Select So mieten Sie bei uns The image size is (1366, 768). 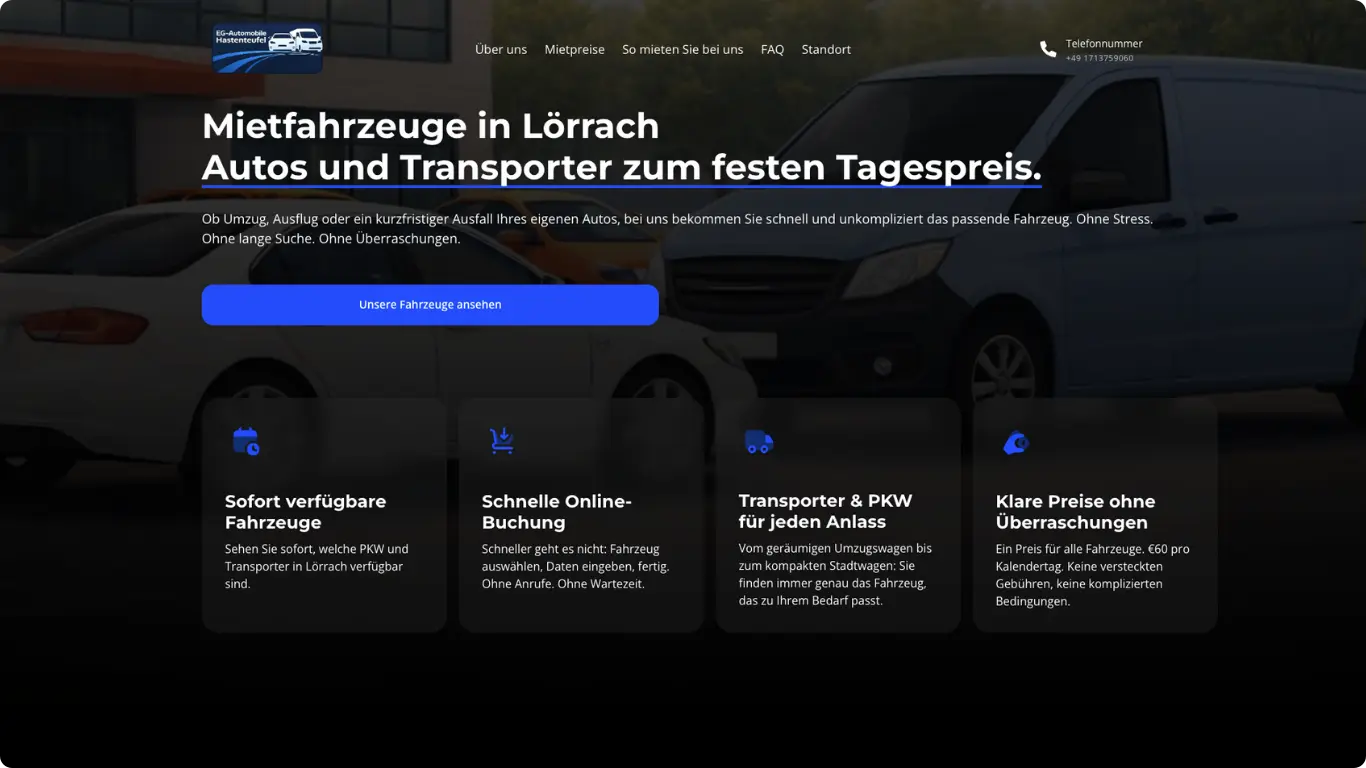[x=682, y=49]
